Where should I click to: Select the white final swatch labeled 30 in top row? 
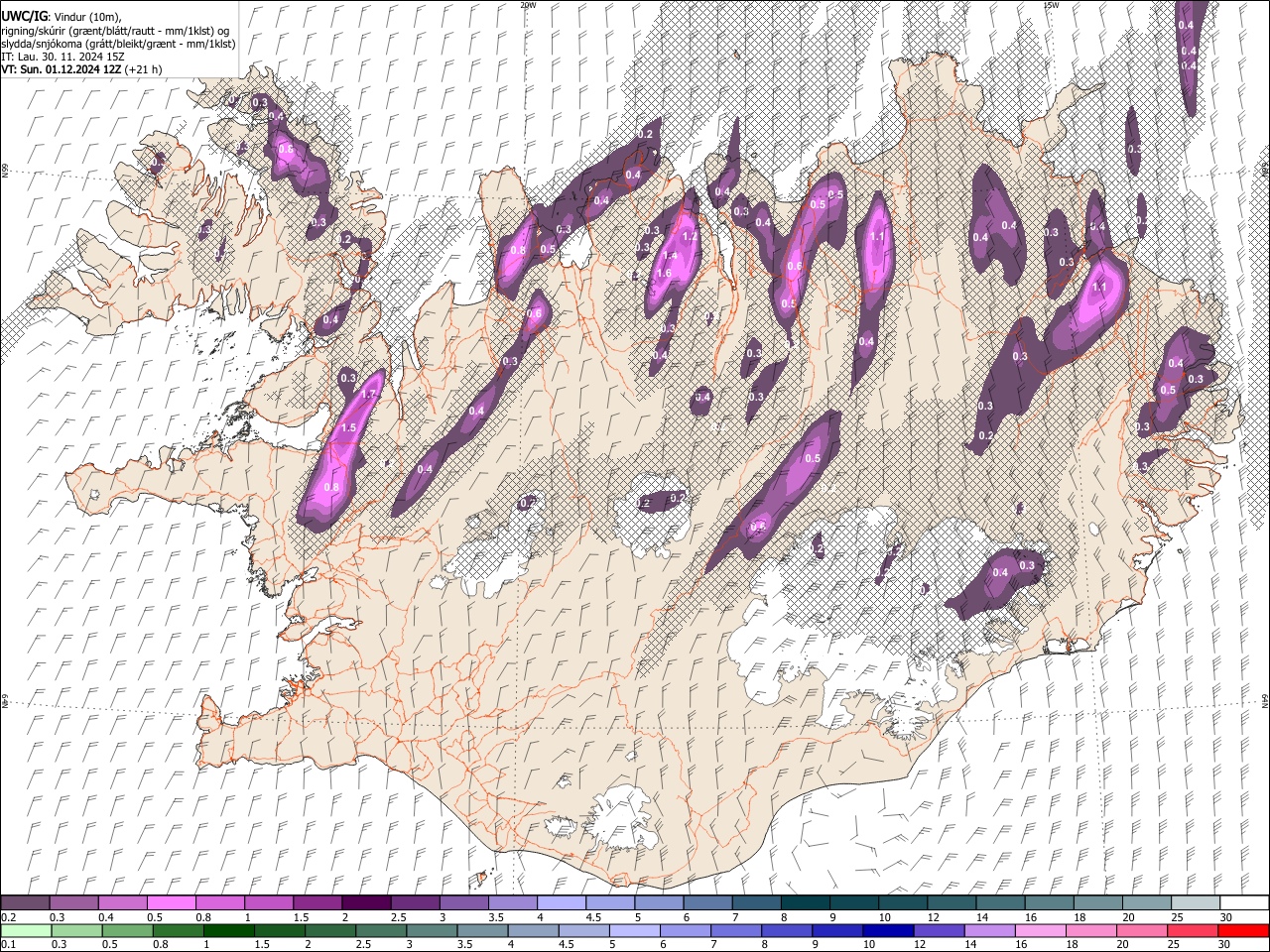click(x=1244, y=902)
